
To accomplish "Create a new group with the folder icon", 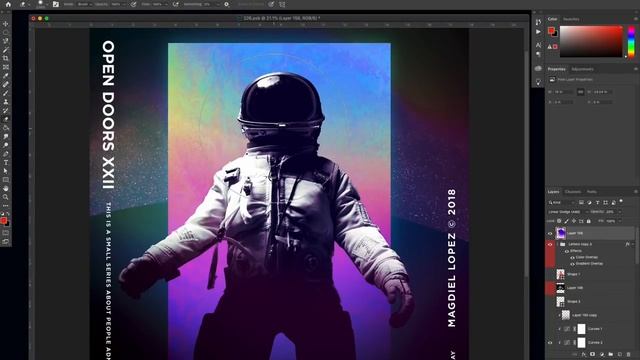I will click(x=611, y=354).
